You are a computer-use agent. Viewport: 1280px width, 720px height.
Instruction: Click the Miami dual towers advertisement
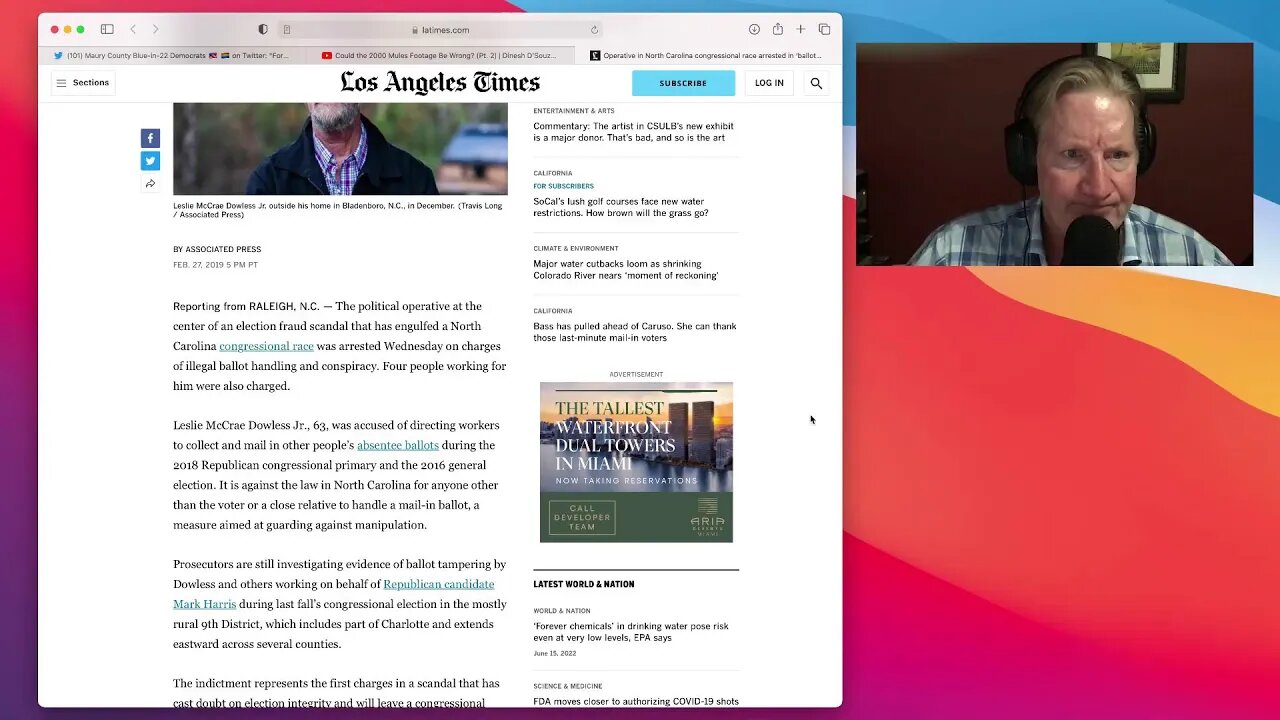tap(636, 462)
